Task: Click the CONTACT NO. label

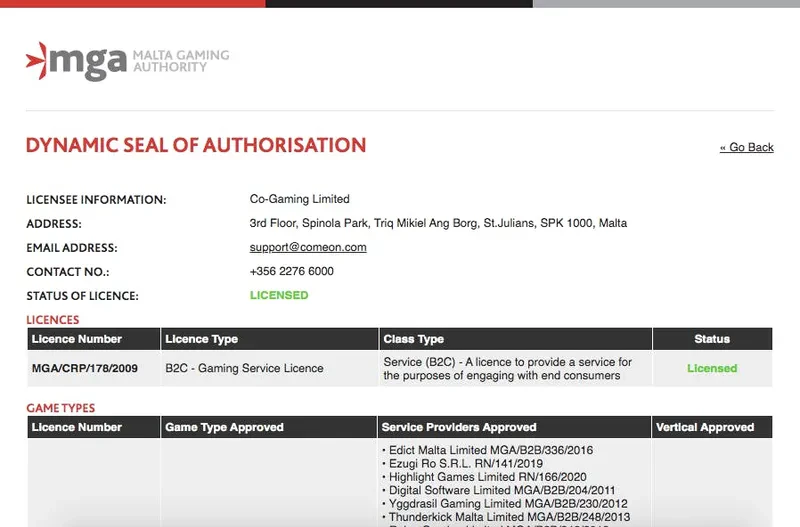Action: click(68, 272)
